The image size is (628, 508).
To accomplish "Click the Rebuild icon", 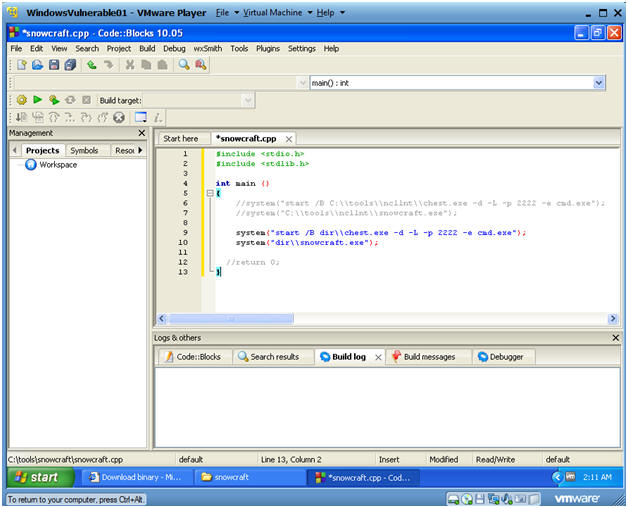I will coord(70,100).
